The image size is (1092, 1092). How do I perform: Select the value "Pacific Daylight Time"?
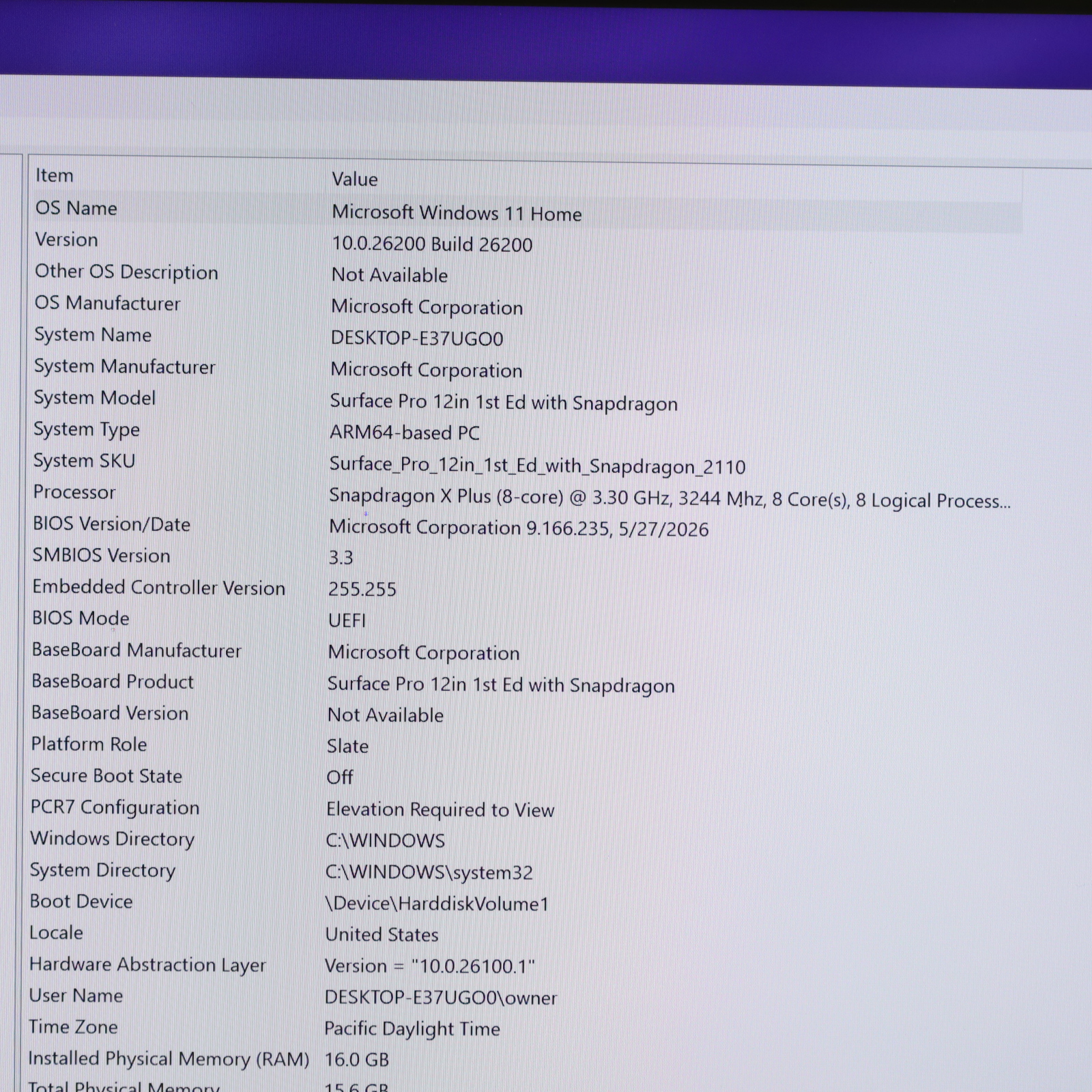[x=412, y=1029]
